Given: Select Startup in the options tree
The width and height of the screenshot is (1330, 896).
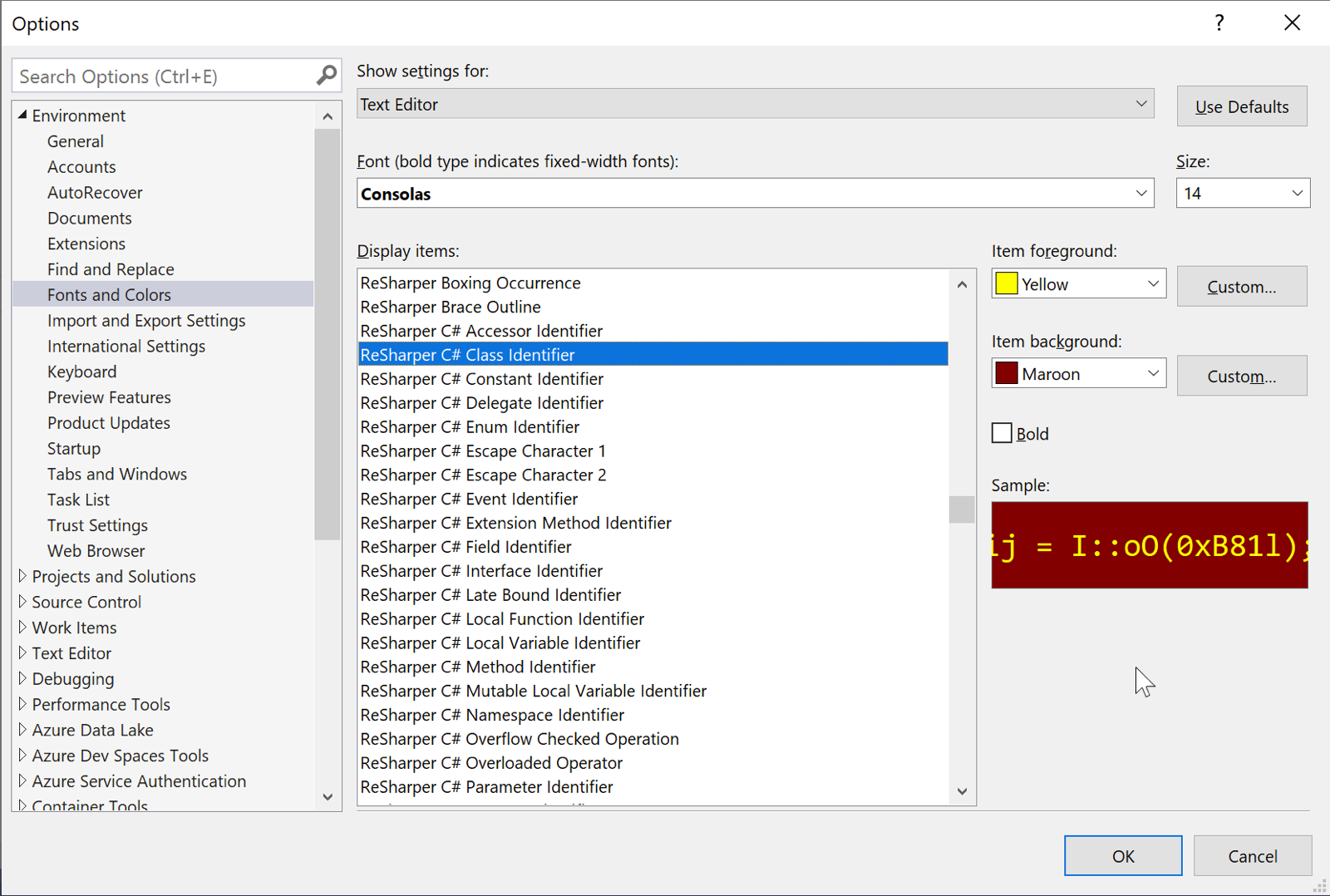Looking at the screenshot, I should [x=74, y=449].
